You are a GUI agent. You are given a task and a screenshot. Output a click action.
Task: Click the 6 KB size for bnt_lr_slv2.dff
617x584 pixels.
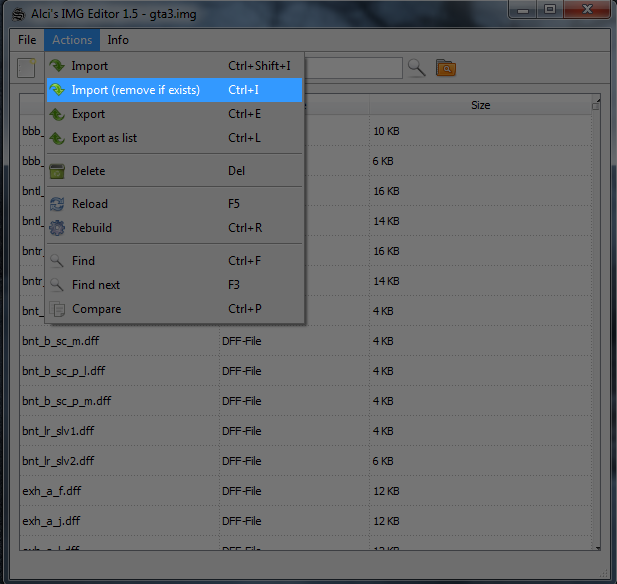(383, 461)
